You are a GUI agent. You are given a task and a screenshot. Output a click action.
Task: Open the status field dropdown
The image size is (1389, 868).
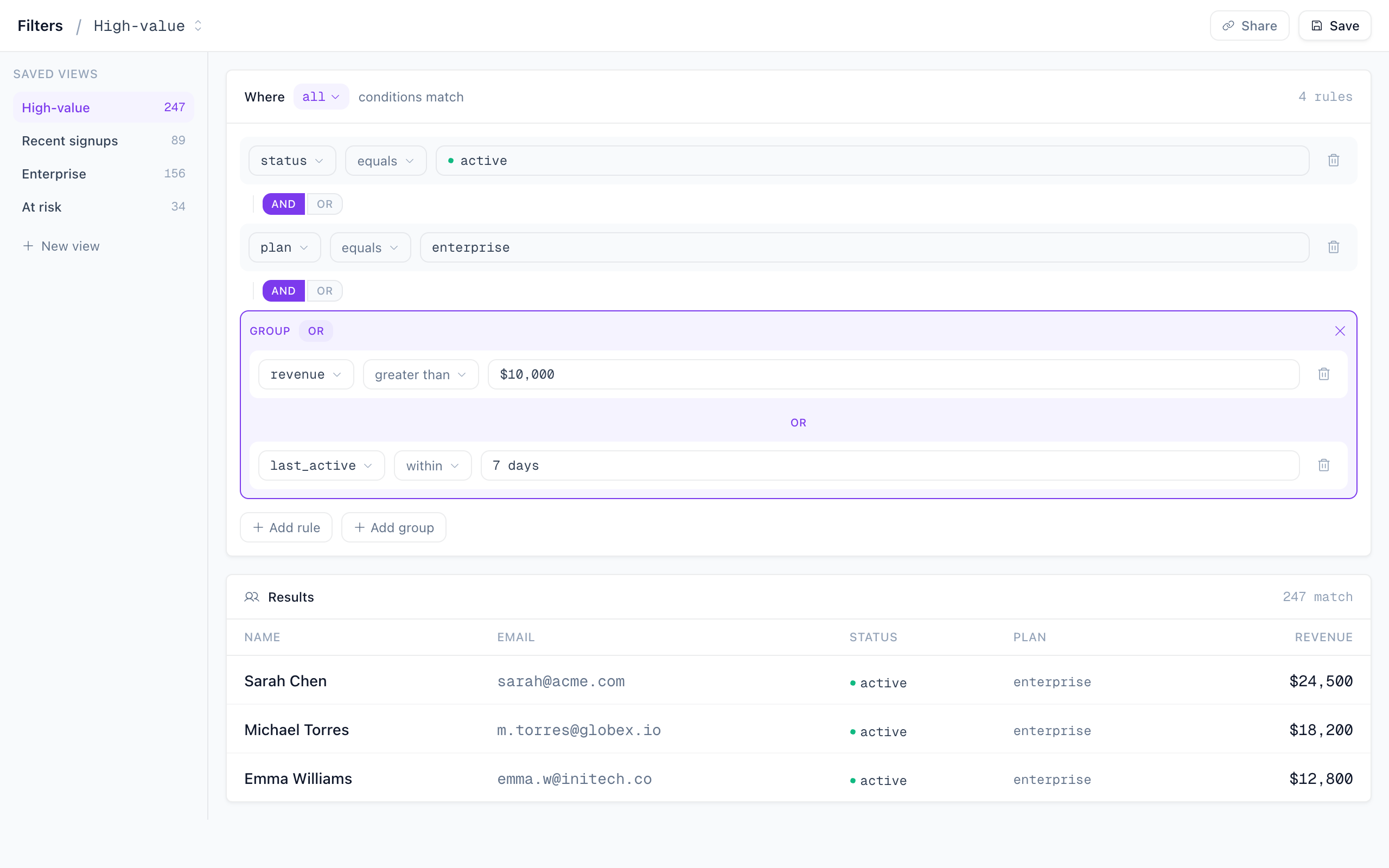tap(291, 160)
